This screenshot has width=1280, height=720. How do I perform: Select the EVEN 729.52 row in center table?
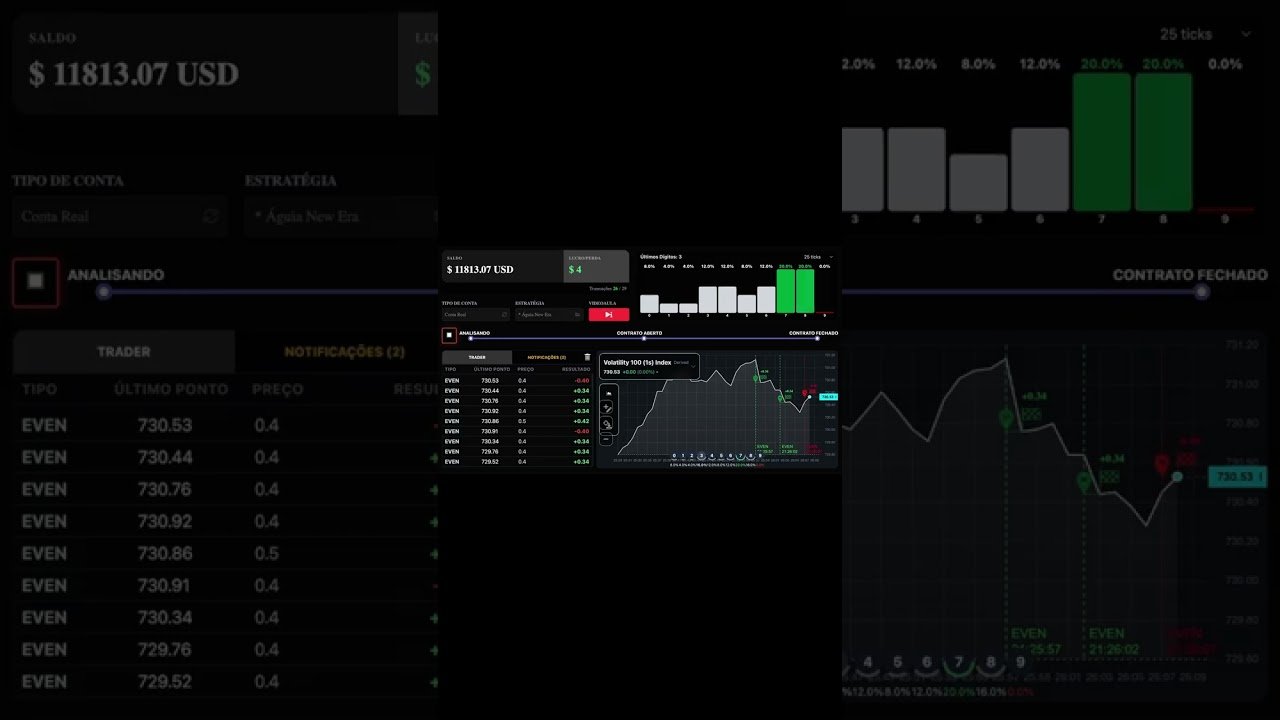point(517,462)
